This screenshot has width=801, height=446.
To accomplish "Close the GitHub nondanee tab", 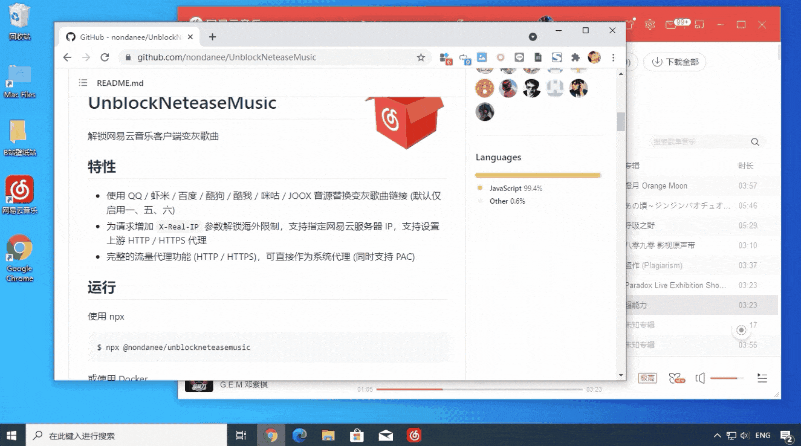I will 190,37.
